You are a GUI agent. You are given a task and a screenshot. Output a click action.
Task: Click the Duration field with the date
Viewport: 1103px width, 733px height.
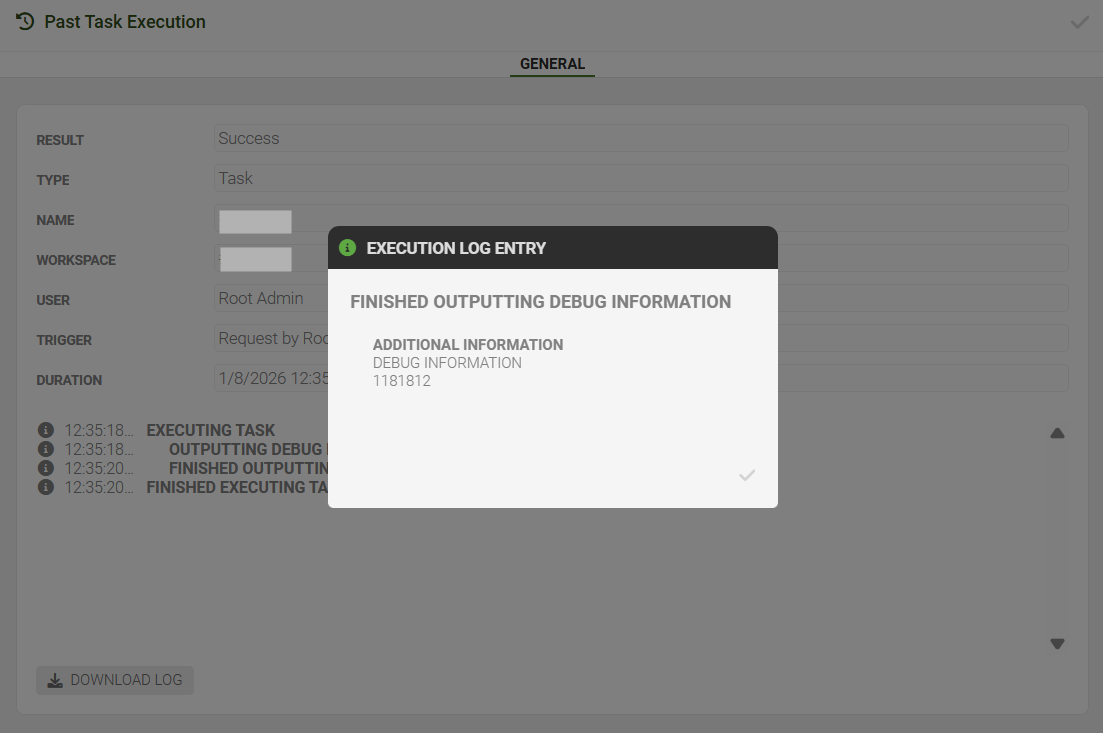click(270, 378)
